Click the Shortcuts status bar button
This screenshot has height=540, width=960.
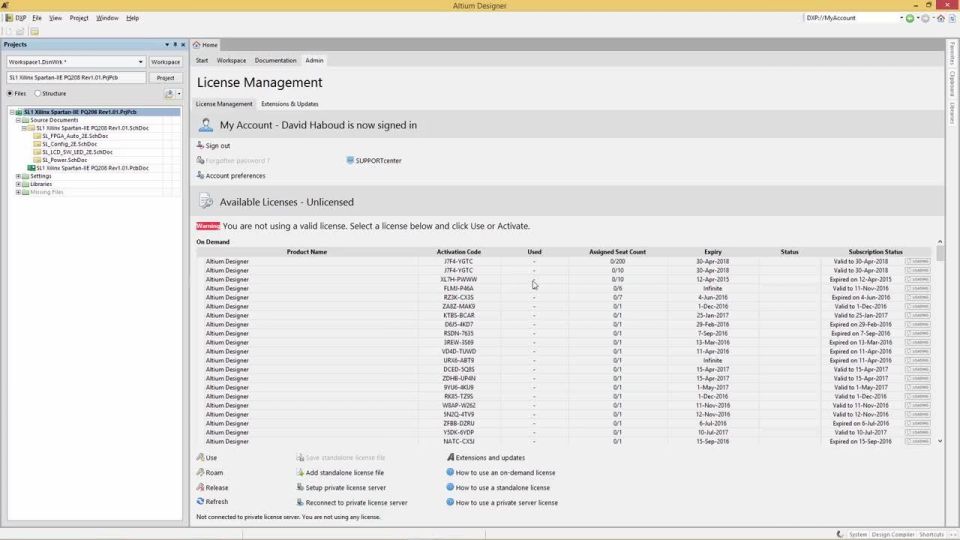[x=931, y=534]
